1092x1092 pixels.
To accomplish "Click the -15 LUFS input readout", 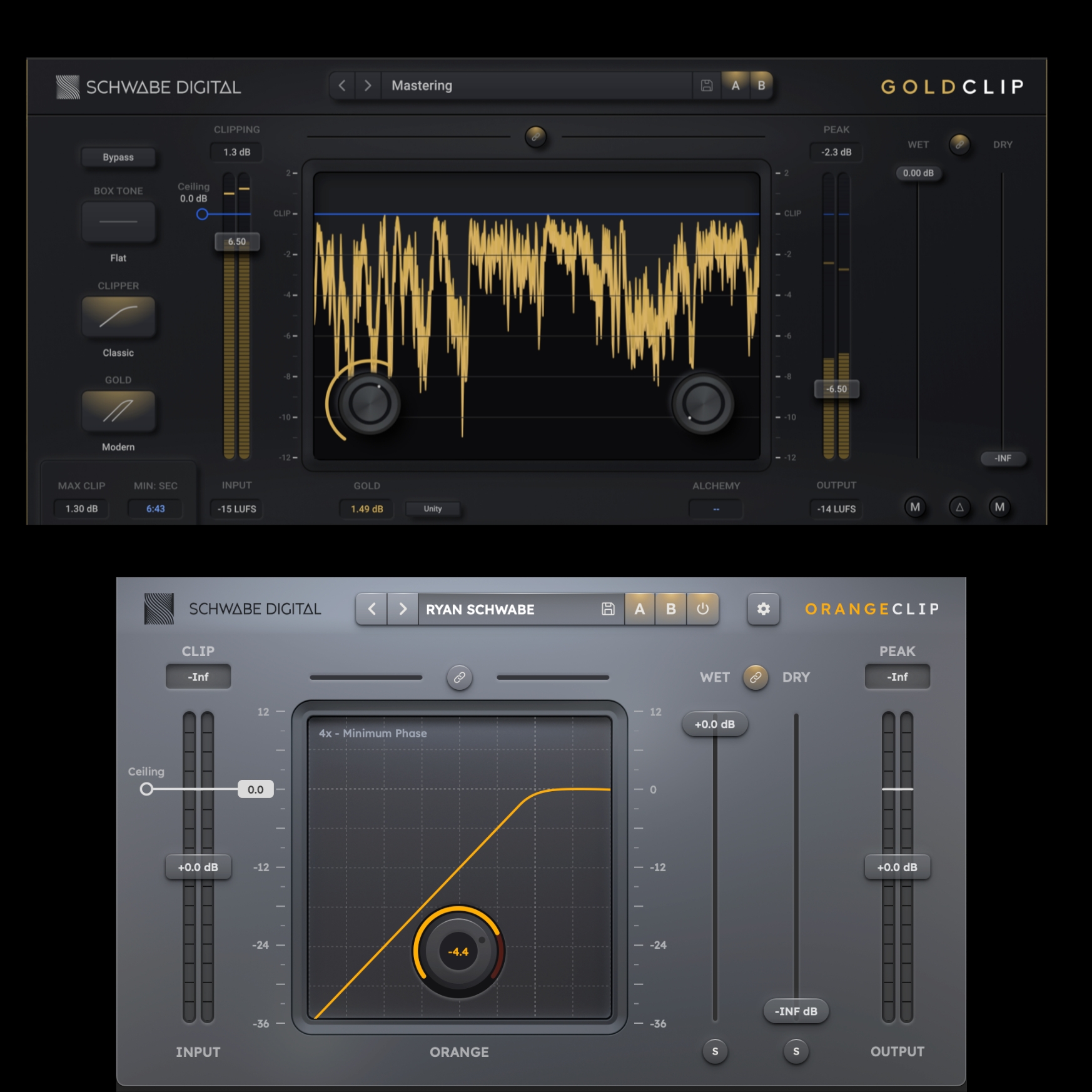I will click(x=237, y=509).
